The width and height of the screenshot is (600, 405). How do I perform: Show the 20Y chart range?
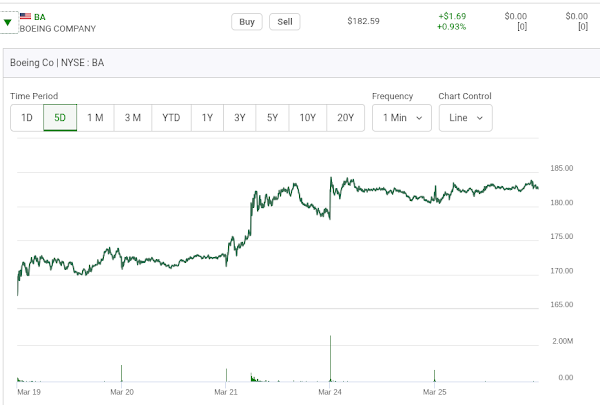coord(345,118)
